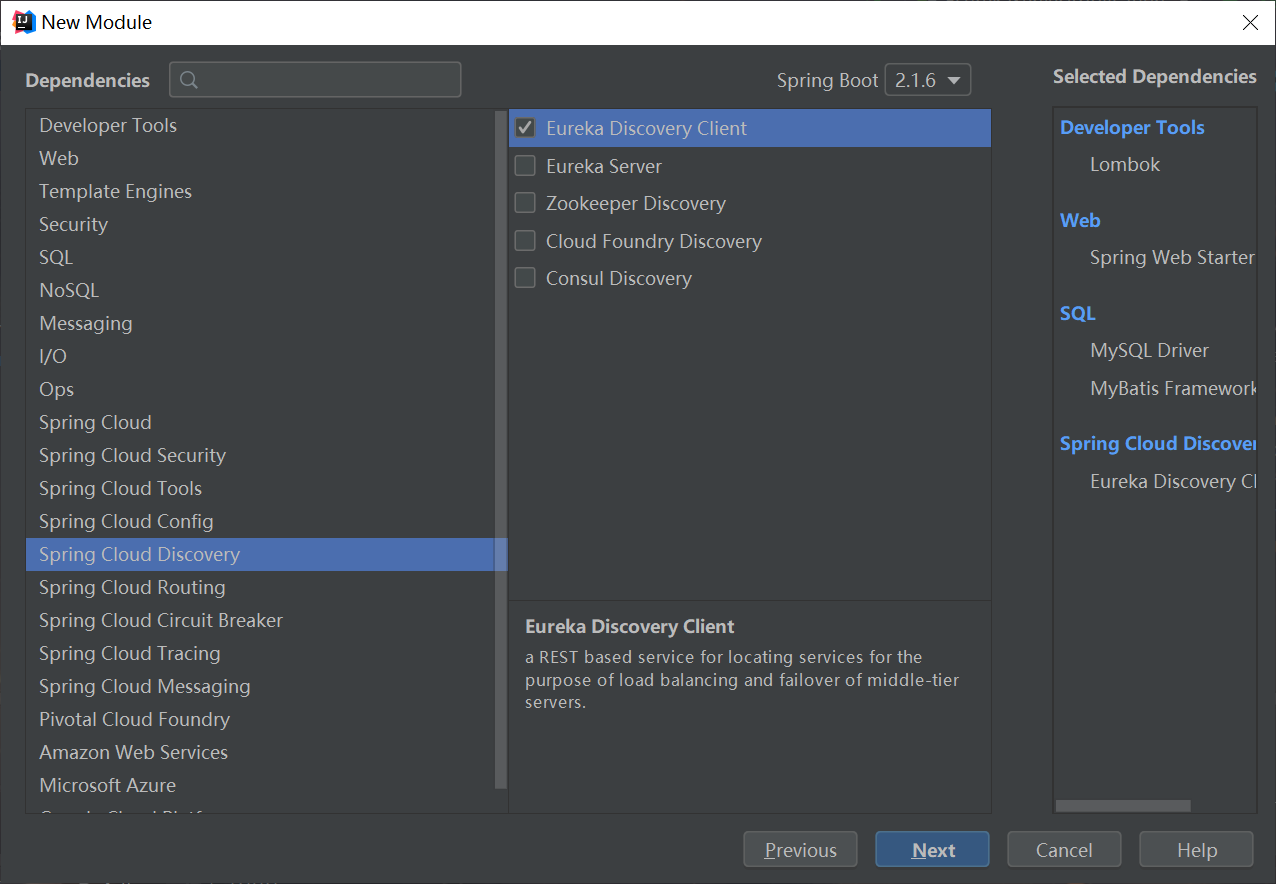The width and height of the screenshot is (1276, 884).
Task: Select SQL in the category list
Action: (x=260, y=257)
